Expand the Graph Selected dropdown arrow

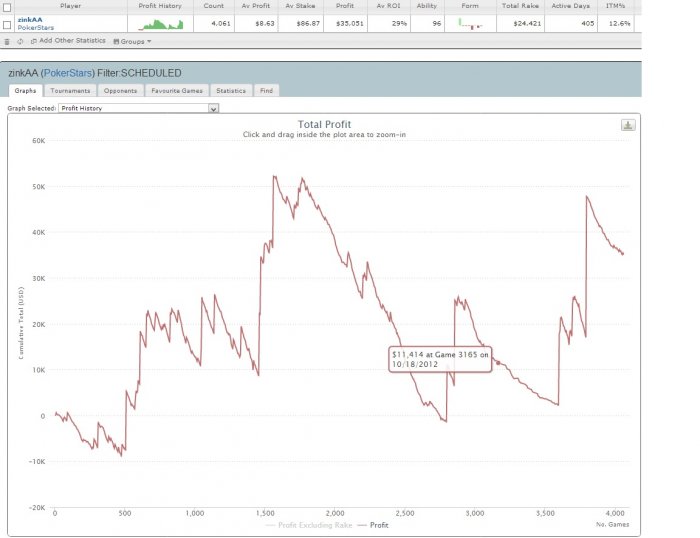click(x=213, y=108)
